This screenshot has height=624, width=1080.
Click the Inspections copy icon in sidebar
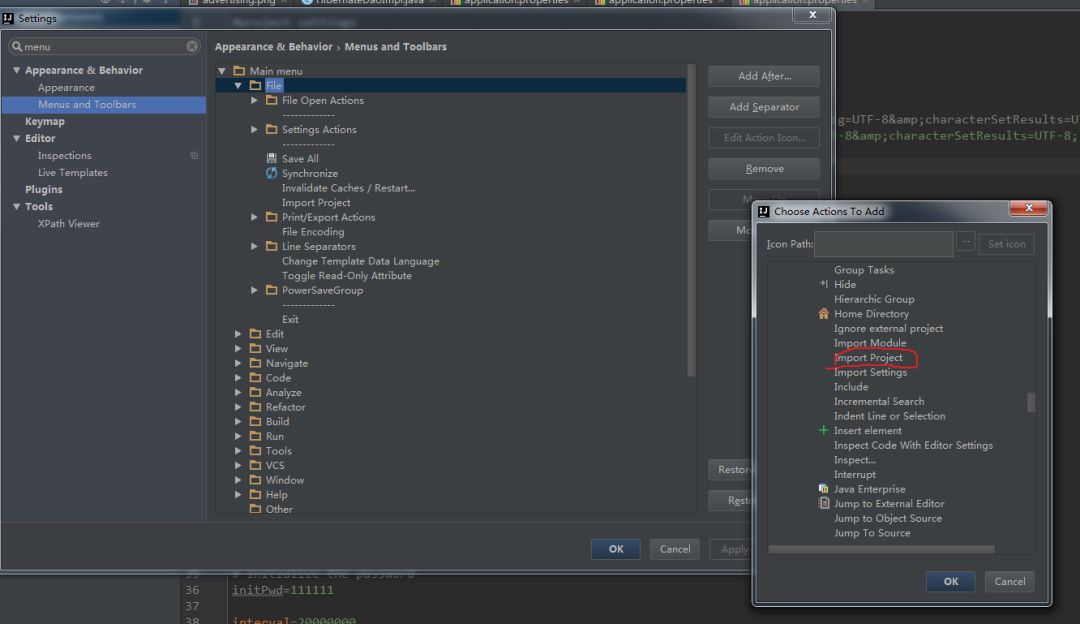(x=194, y=156)
